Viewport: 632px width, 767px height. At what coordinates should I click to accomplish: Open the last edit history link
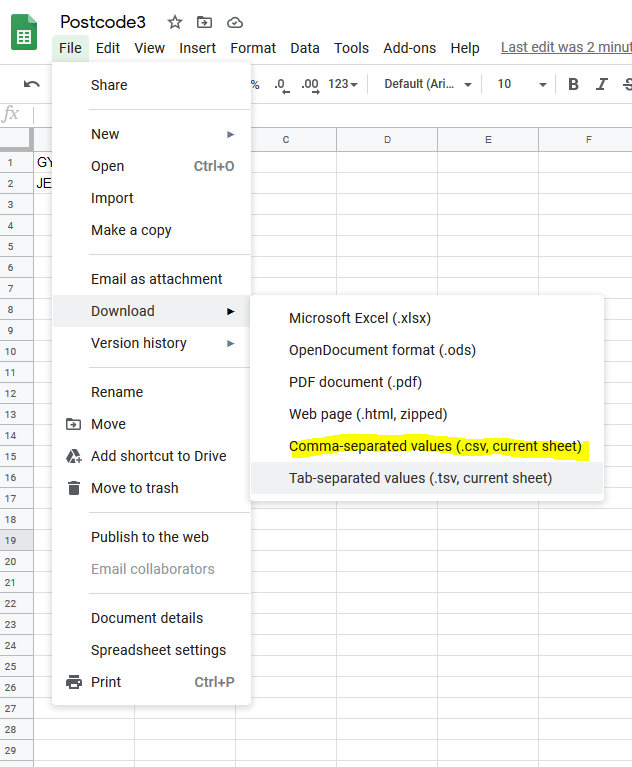click(565, 47)
